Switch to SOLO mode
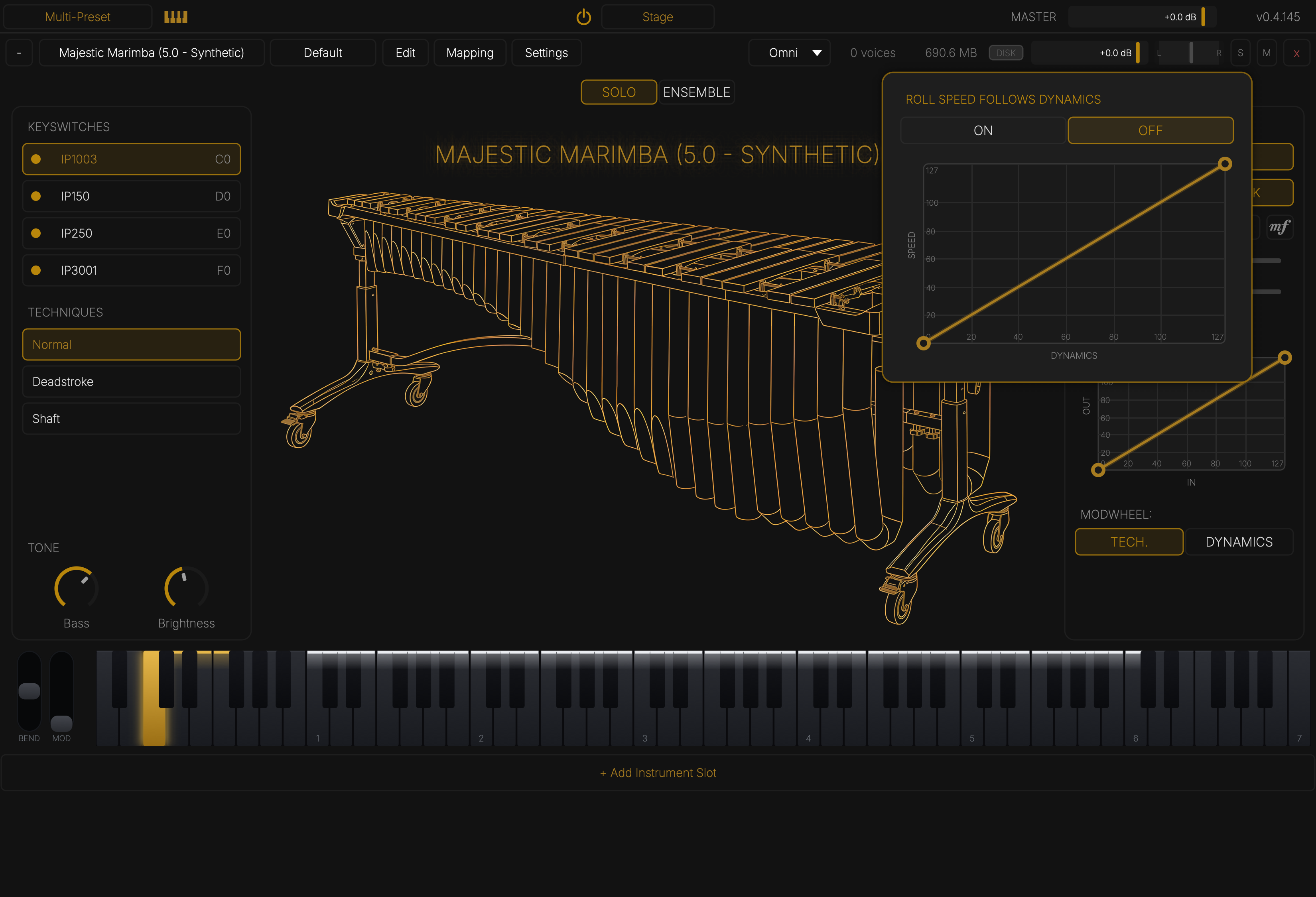1316x897 pixels. coord(619,92)
